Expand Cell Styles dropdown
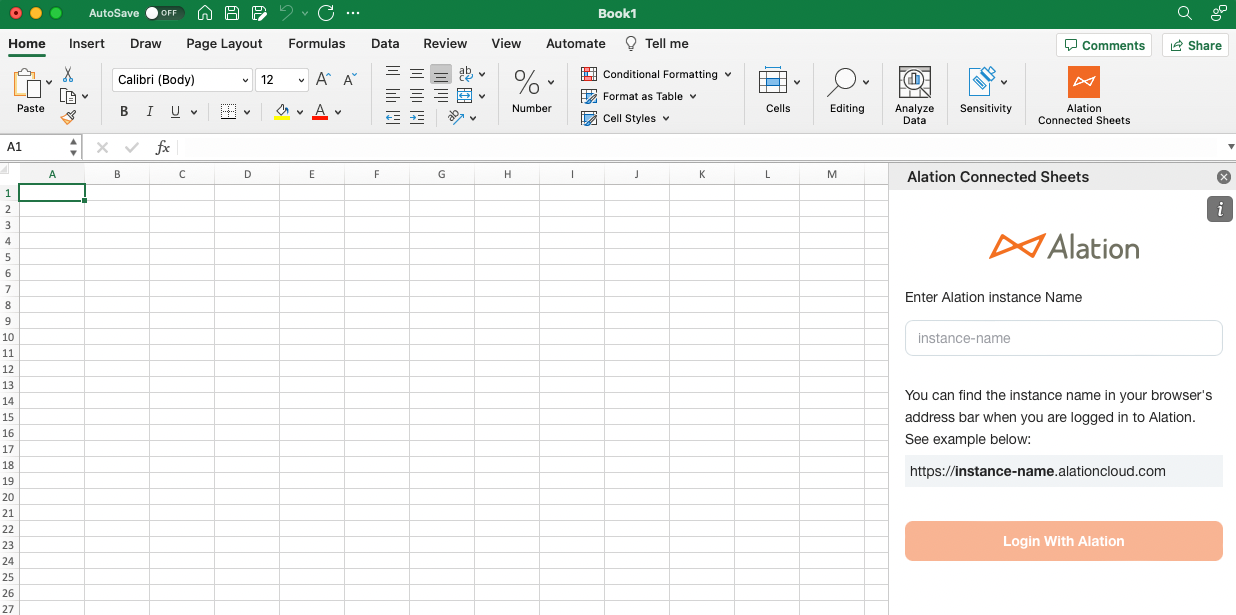Screen dimensions: 1236x615 (666, 118)
